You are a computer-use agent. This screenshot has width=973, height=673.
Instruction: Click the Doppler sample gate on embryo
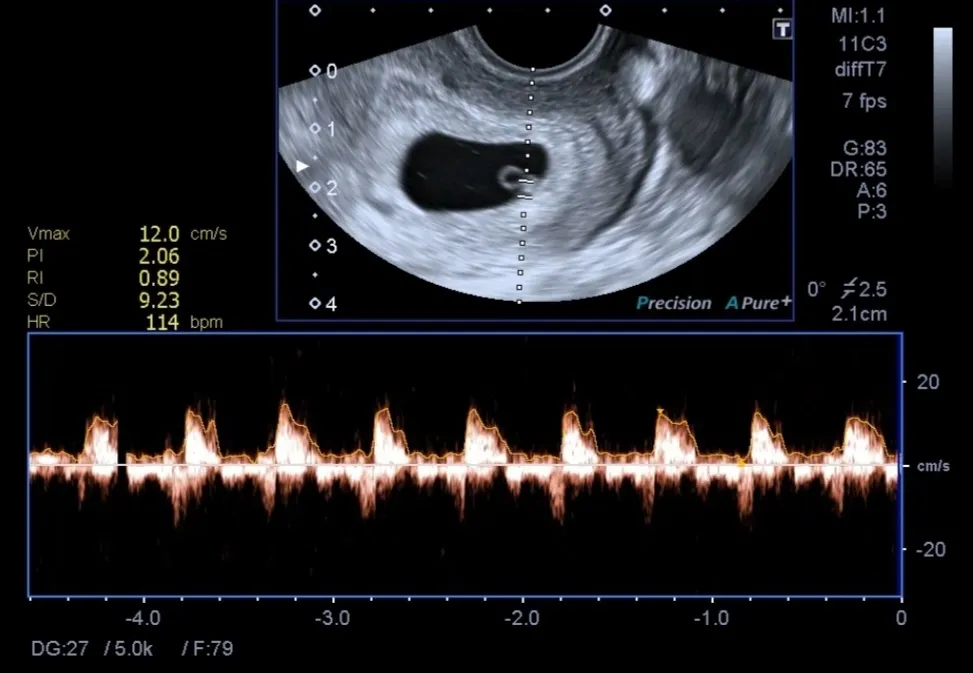click(526, 189)
